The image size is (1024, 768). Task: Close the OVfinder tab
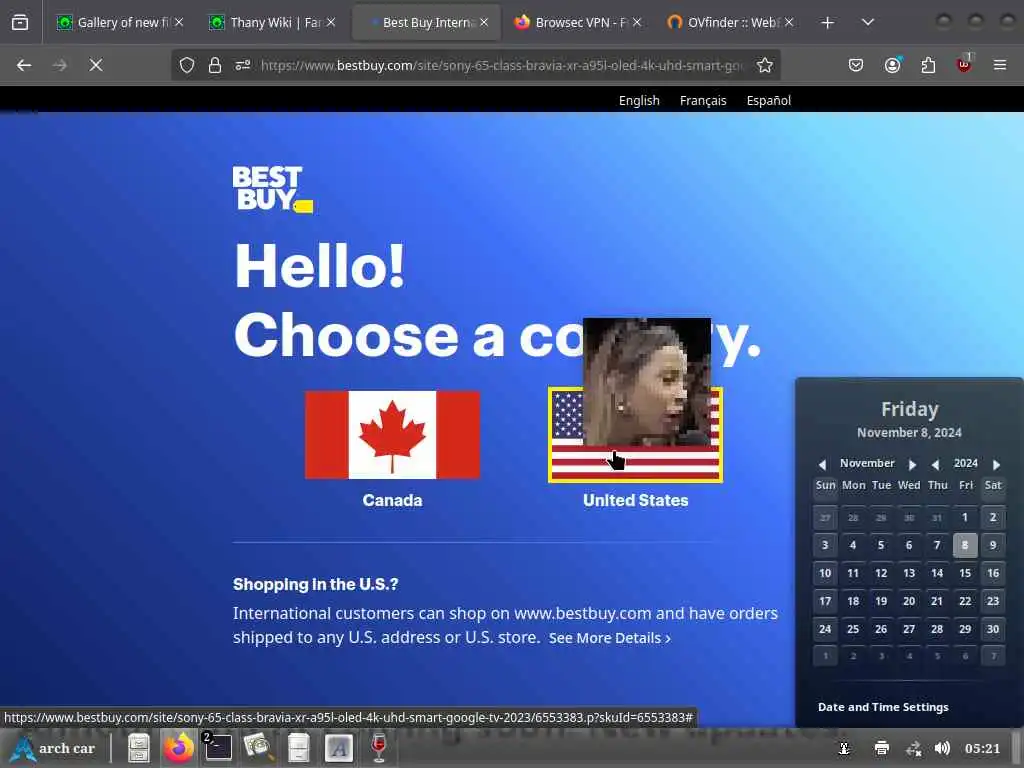tap(789, 22)
